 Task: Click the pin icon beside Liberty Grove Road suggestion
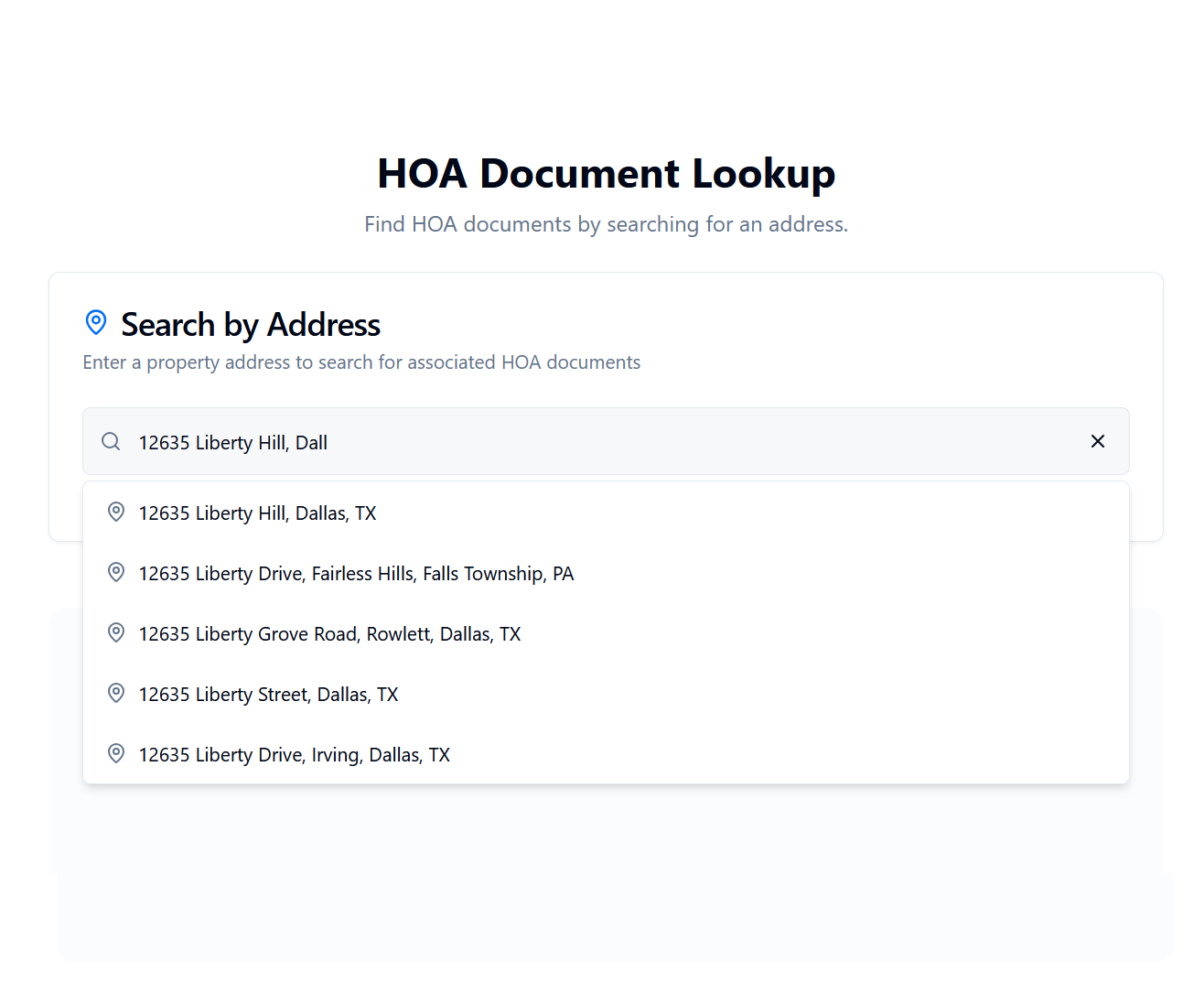(x=116, y=632)
